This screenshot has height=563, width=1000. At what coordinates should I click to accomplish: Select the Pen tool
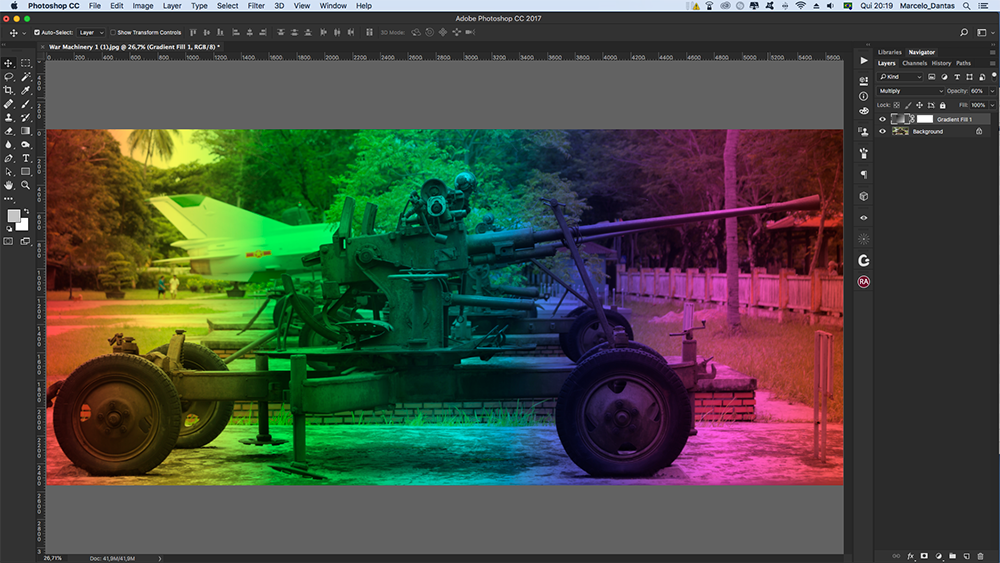click(x=9, y=158)
